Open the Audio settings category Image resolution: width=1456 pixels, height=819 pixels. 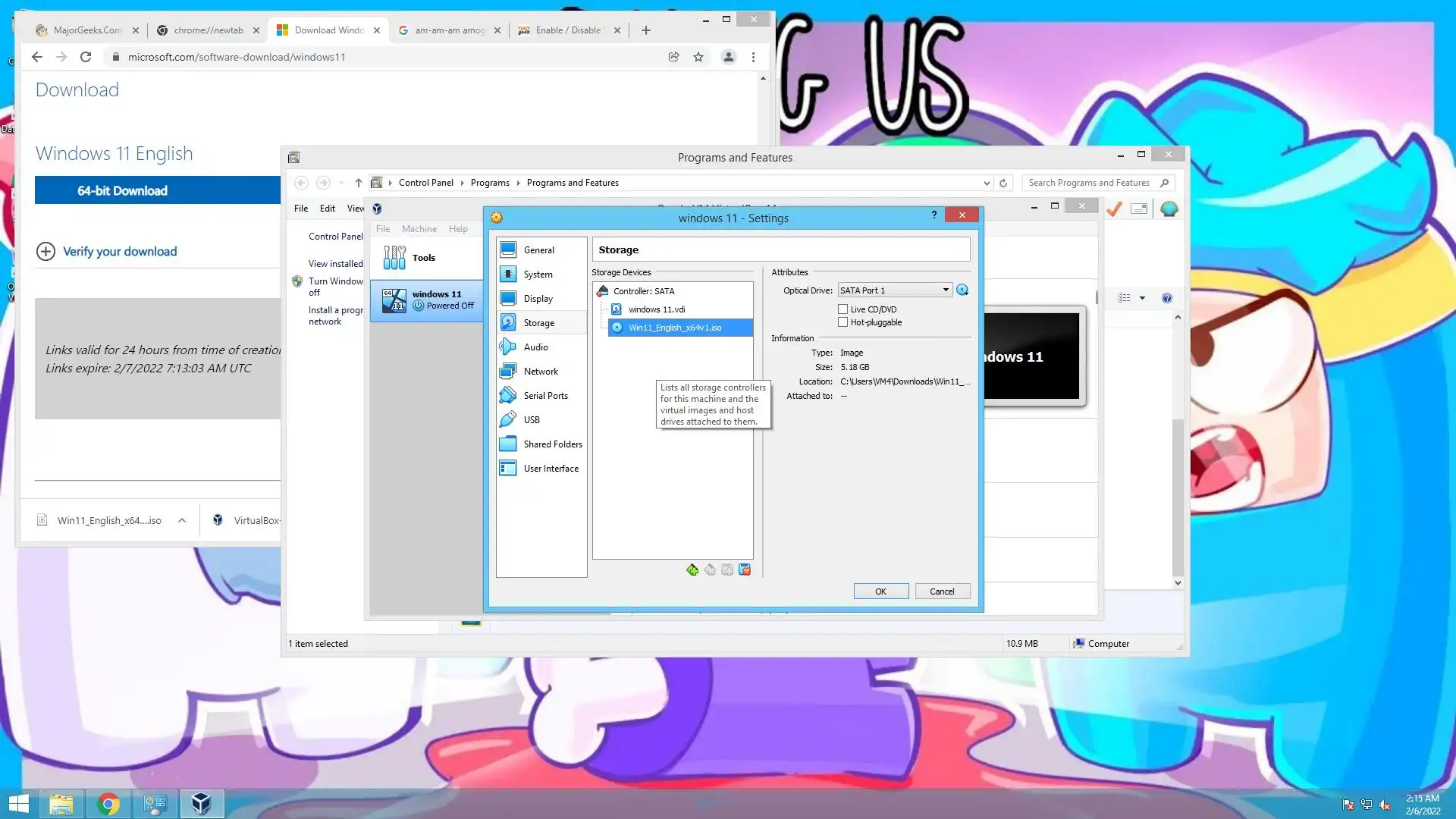(535, 347)
